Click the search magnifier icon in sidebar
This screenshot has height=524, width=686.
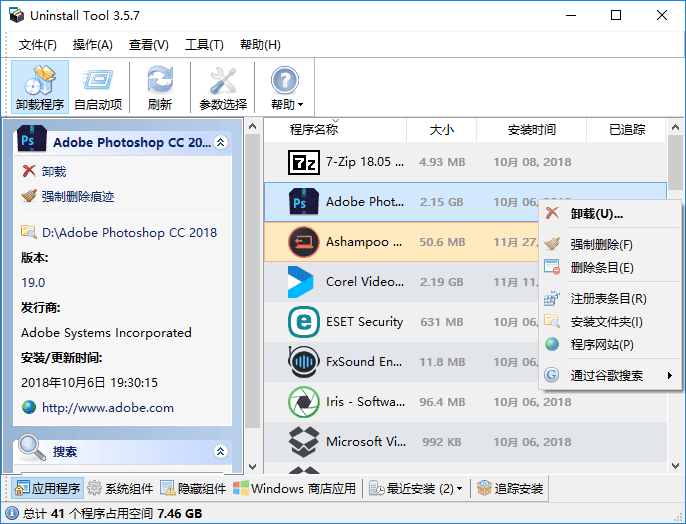[x=32, y=447]
